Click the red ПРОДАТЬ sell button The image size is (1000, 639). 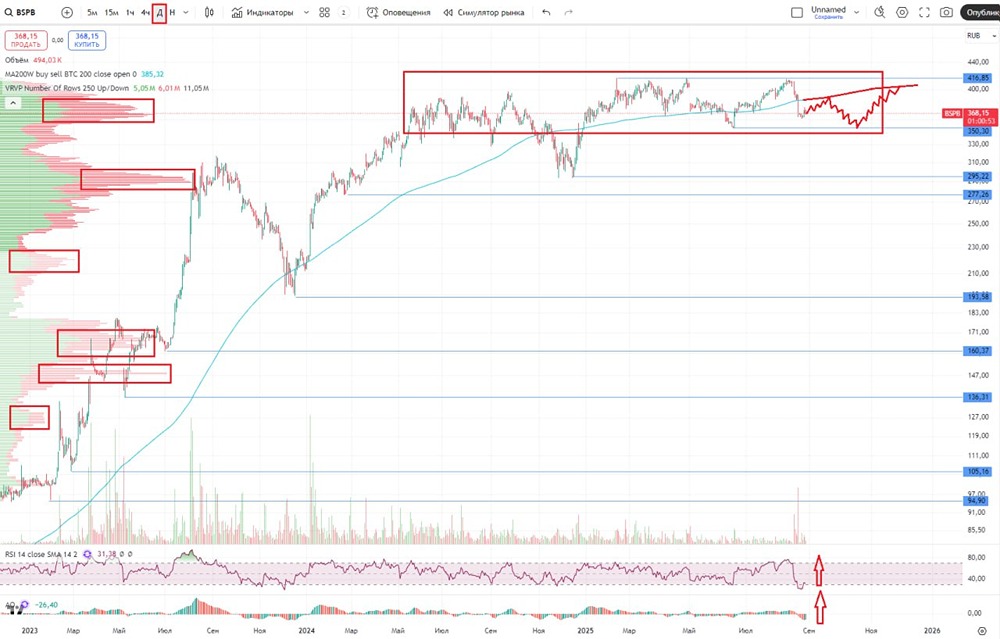pyautogui.click(x=26, y=40)
